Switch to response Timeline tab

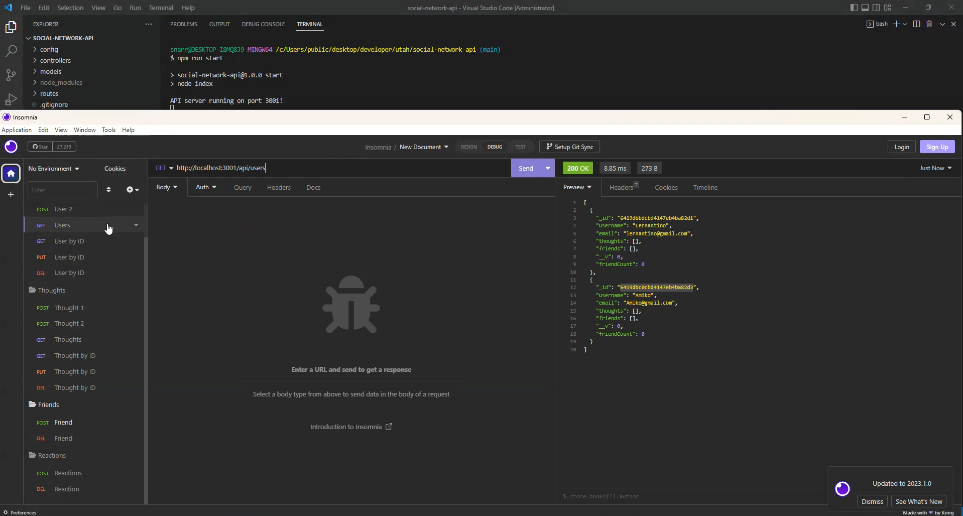pos(705,187)
